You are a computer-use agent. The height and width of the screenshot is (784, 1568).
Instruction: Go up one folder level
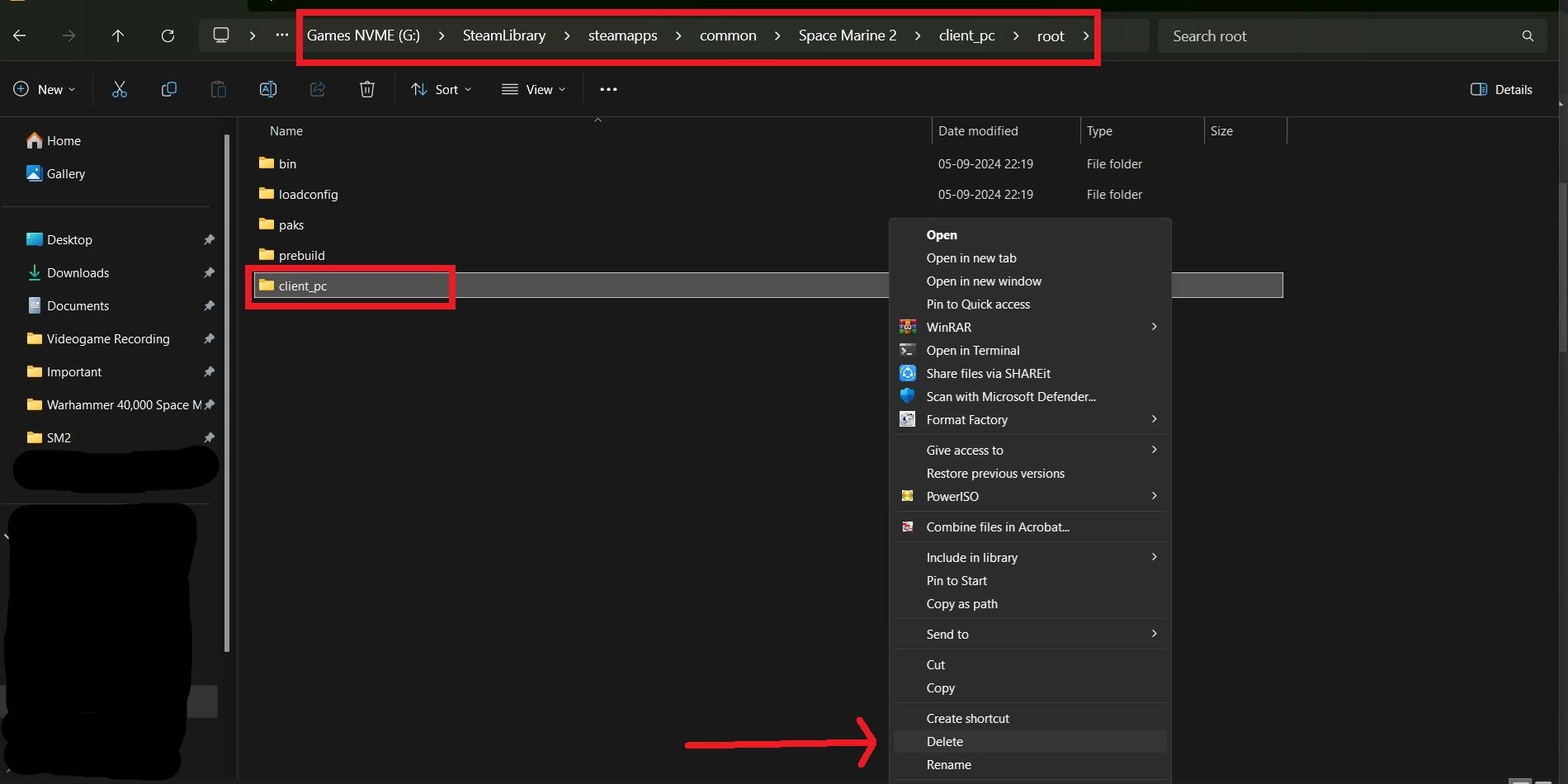pos(118,35)
